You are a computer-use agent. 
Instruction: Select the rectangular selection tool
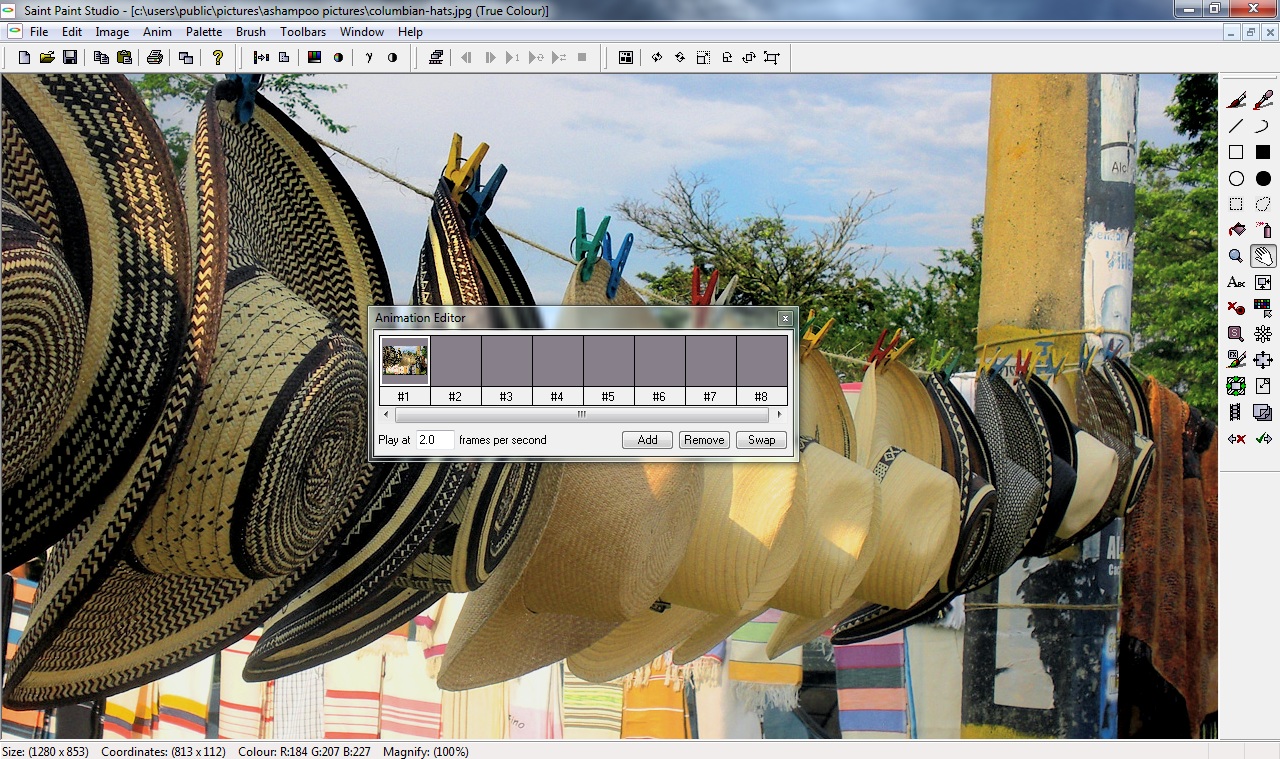click(1236, 204)
